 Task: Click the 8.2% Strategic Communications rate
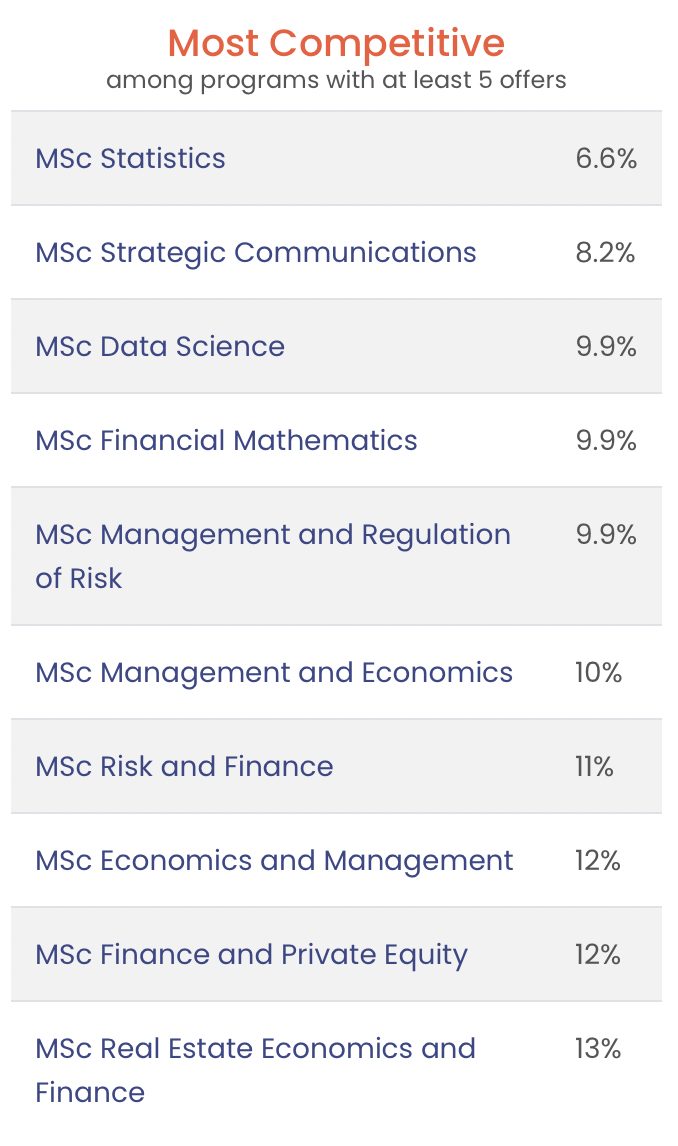coord(605,253)
